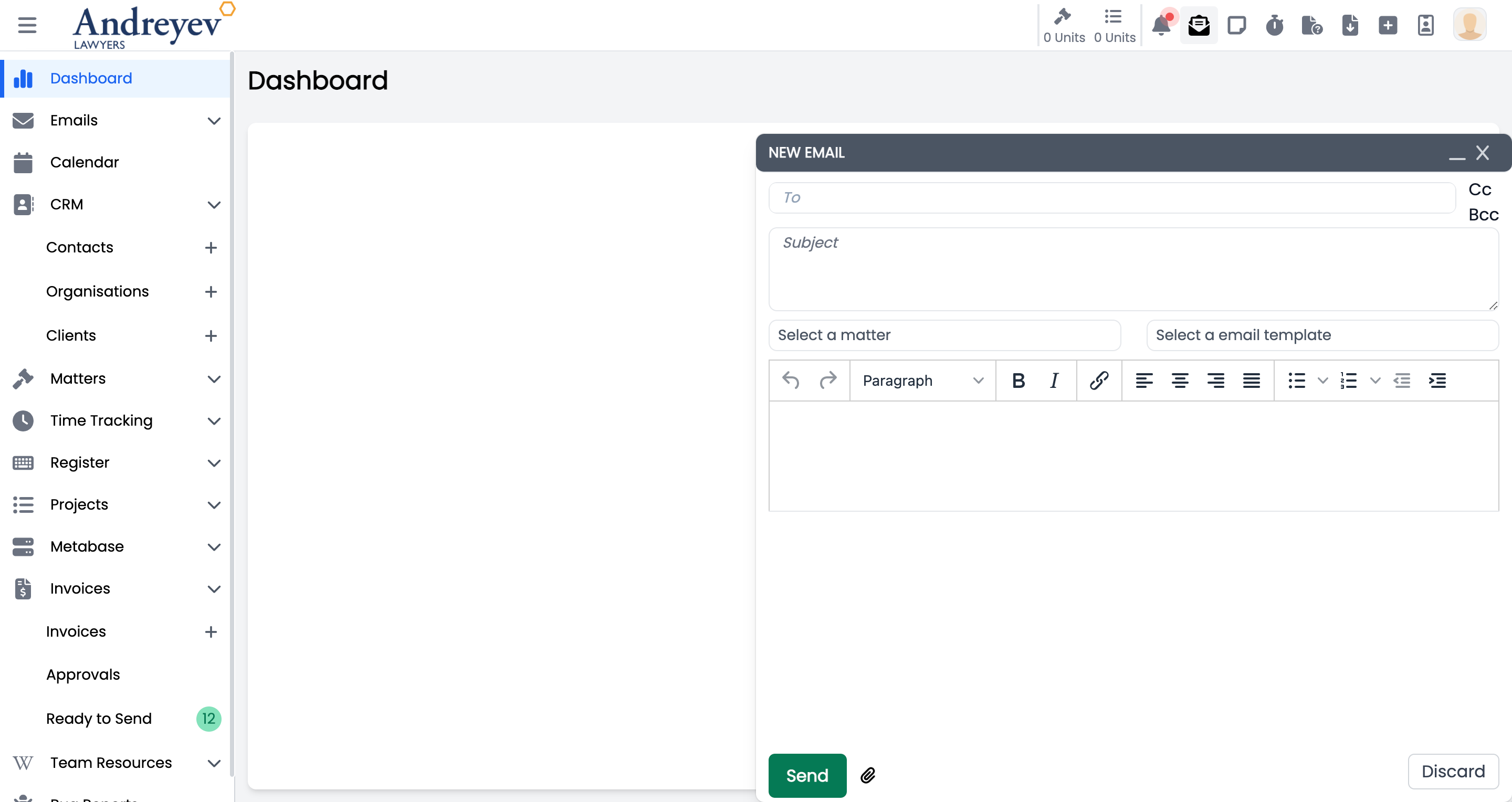This screenshot has width=1512, height=802.
Task: Toggle italic formatting
Action: point(1054,381)
